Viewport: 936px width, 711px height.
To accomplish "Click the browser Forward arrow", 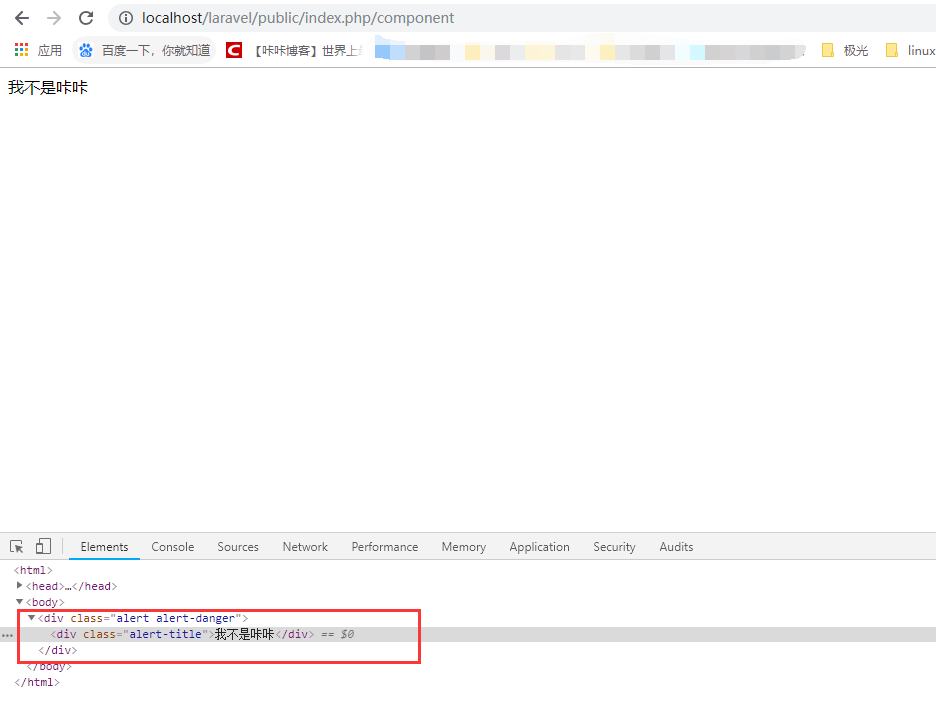I will click(x=54, y=18).
